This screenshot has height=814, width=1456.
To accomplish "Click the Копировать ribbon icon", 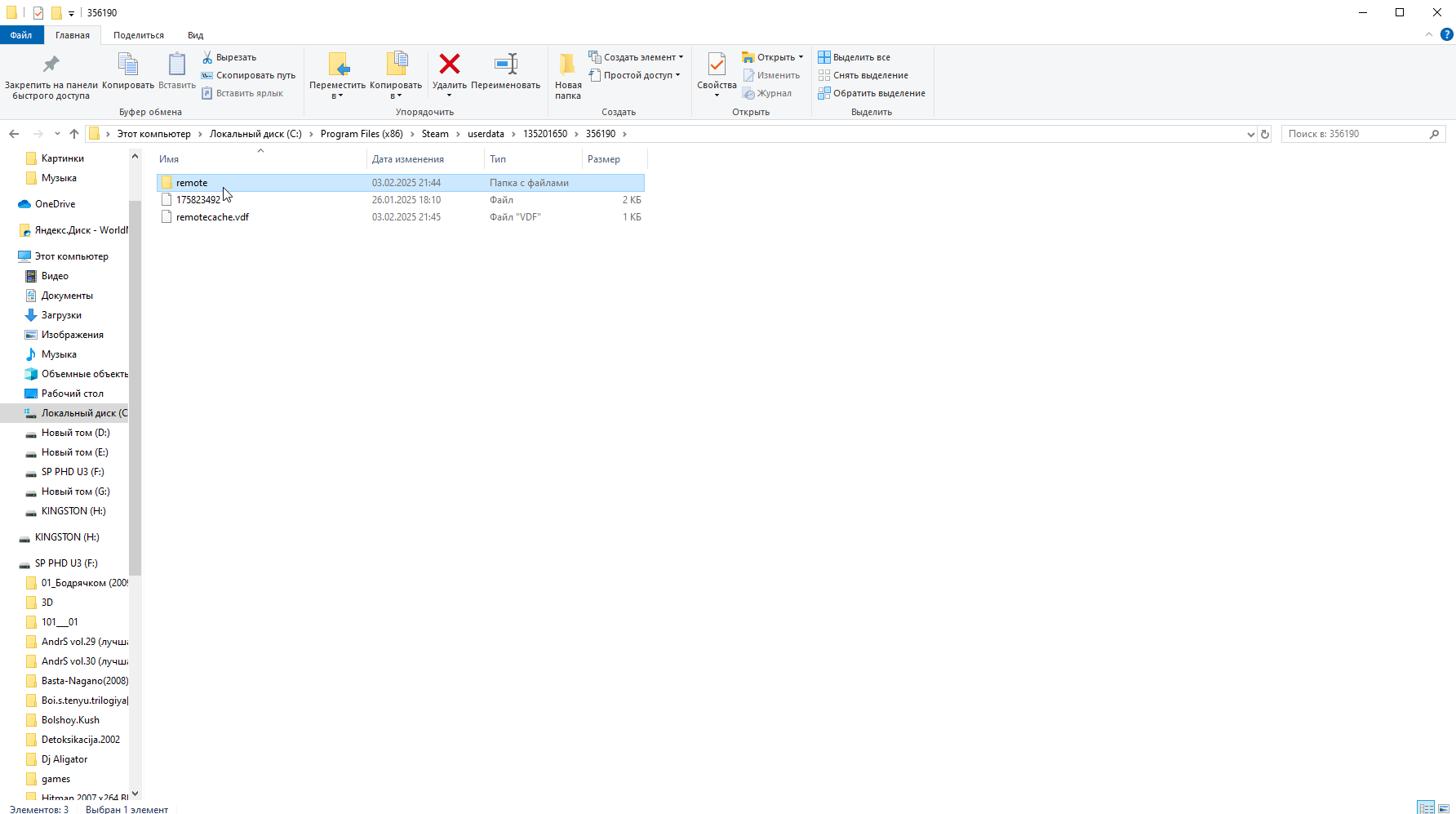I will coord(128,72).
